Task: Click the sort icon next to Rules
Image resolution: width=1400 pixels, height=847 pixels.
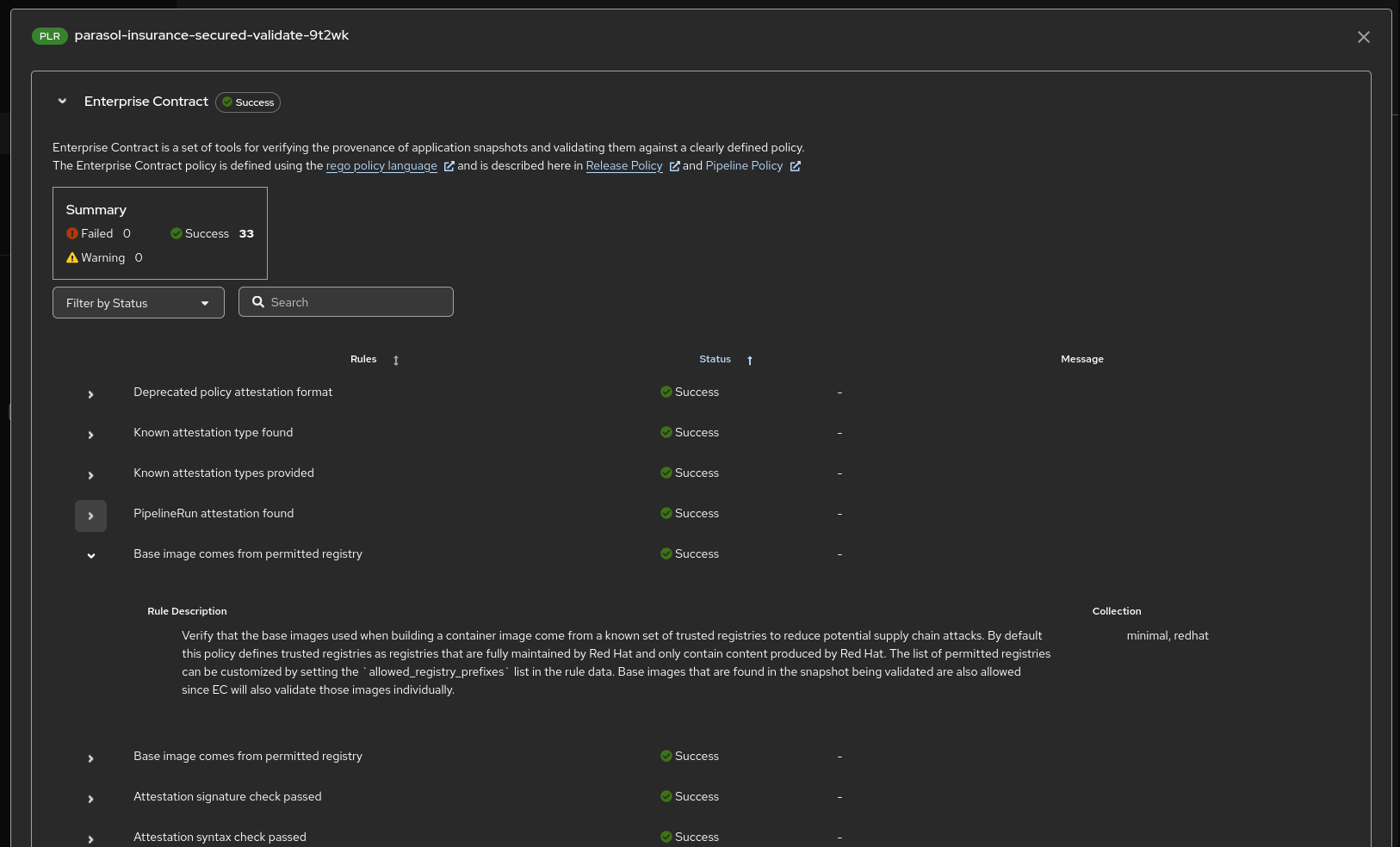Action: (396, 361)
